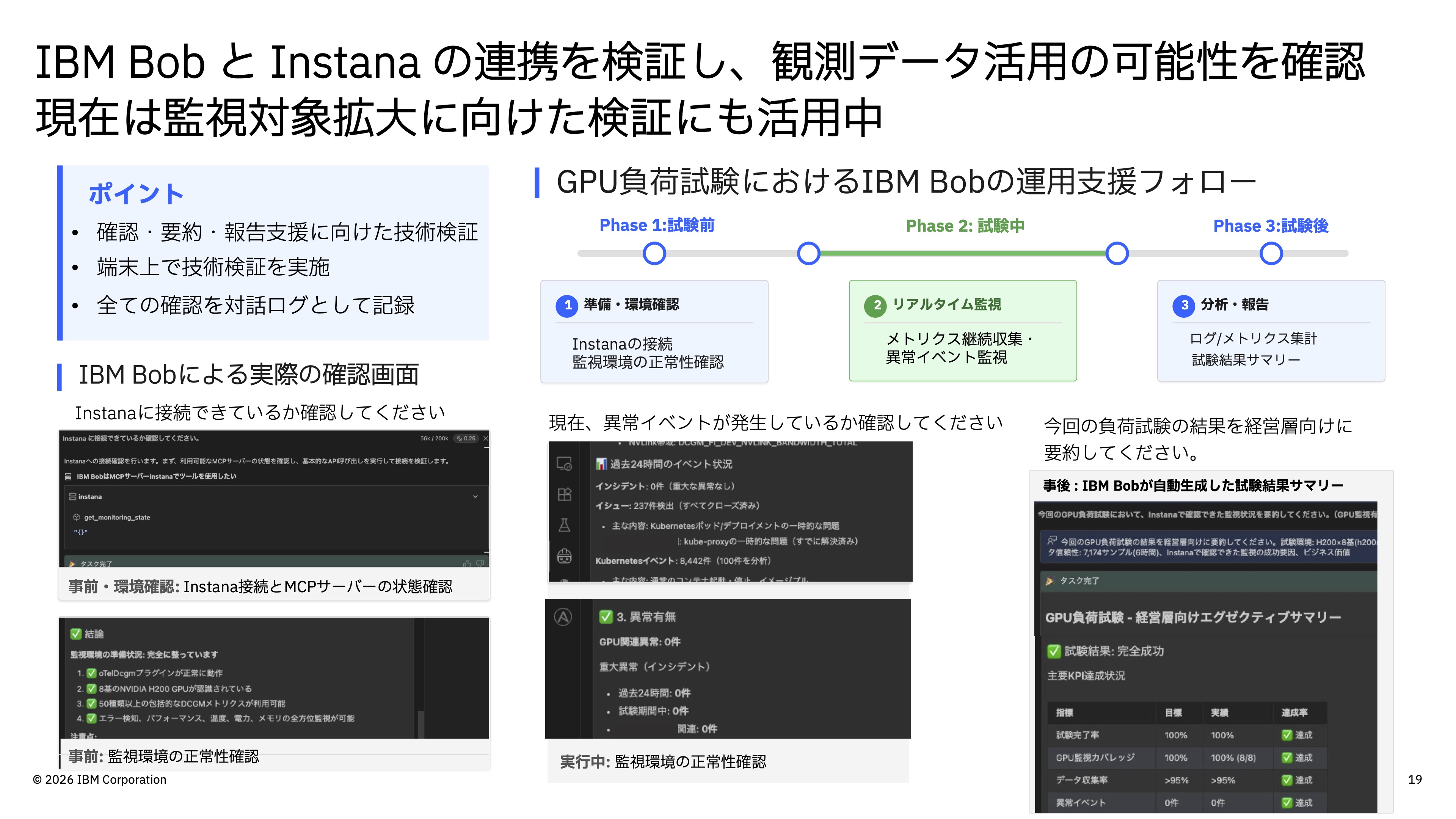Open Extensions view in activity bar
This screenshot has height=819, width=1456.
tap(564, 494)
